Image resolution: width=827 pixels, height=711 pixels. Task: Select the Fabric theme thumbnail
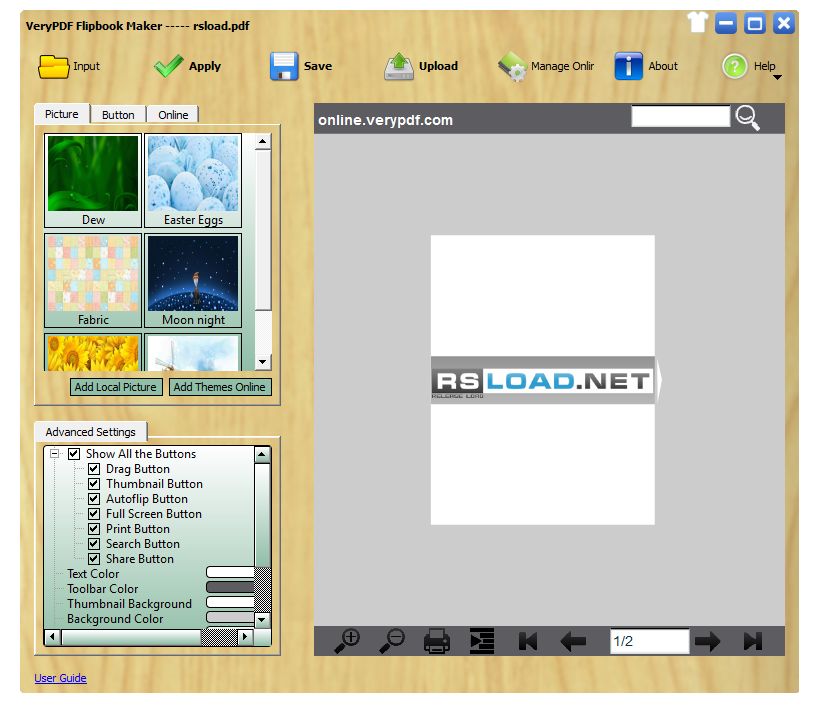pyautogui.click(x=93, y=280)
